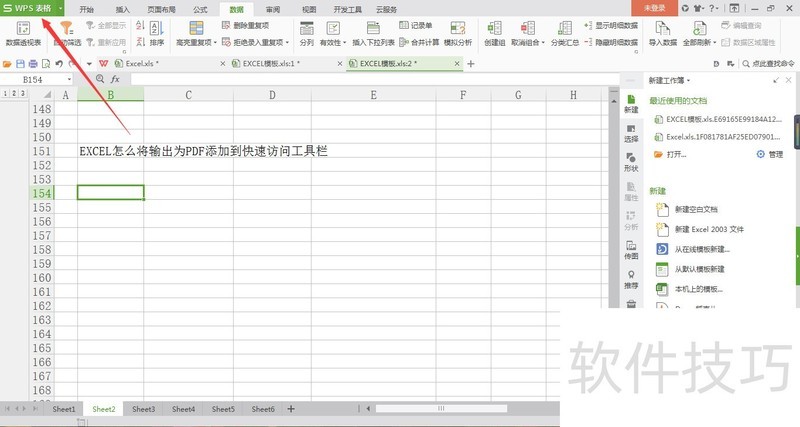Open the 页面布局 ribbon tab
This screenshot has height=427, width=800.
tap(161, 9)
